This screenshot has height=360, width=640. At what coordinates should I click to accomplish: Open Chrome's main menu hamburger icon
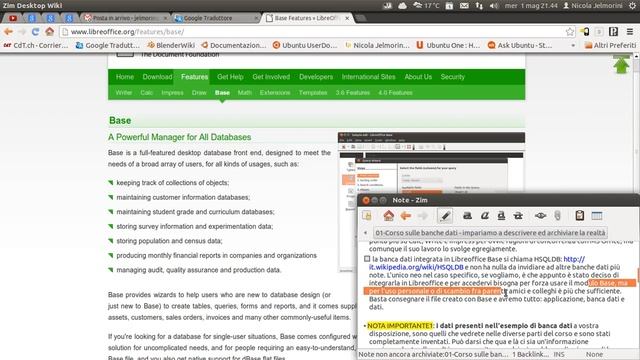[630, 31]
